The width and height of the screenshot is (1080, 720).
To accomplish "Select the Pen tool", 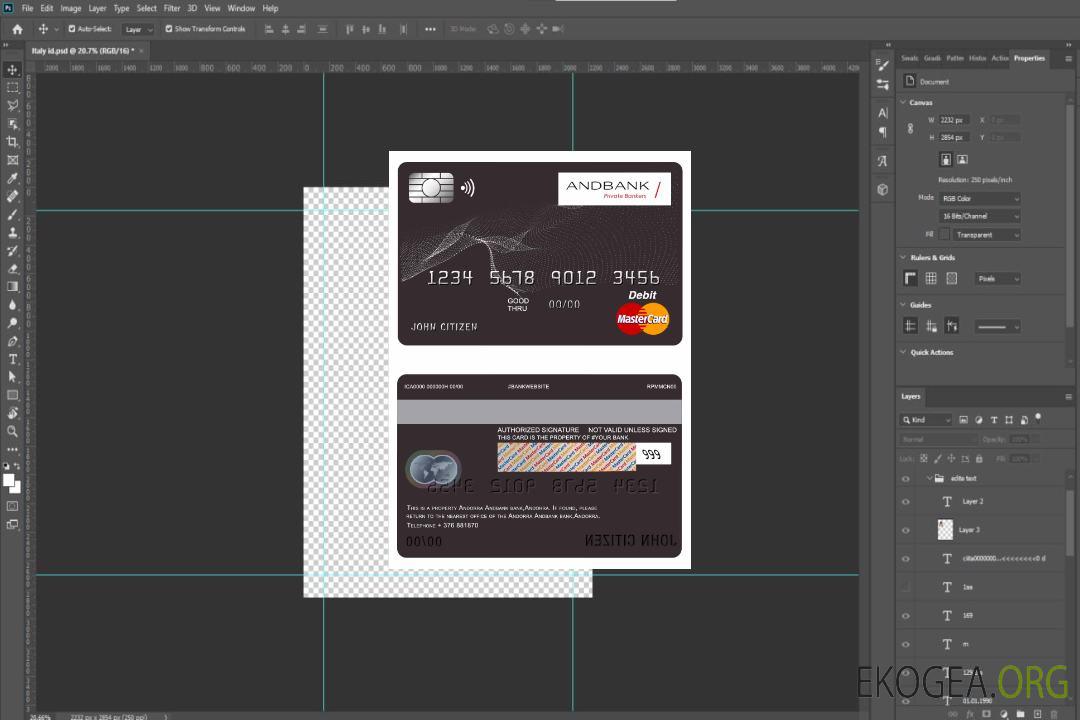I will pos(12,341).
